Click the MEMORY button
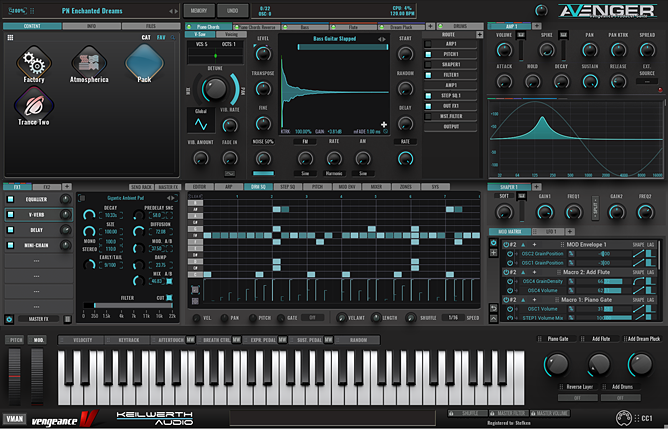The width and height of the screenshot is (668, 429). (199, 11)
